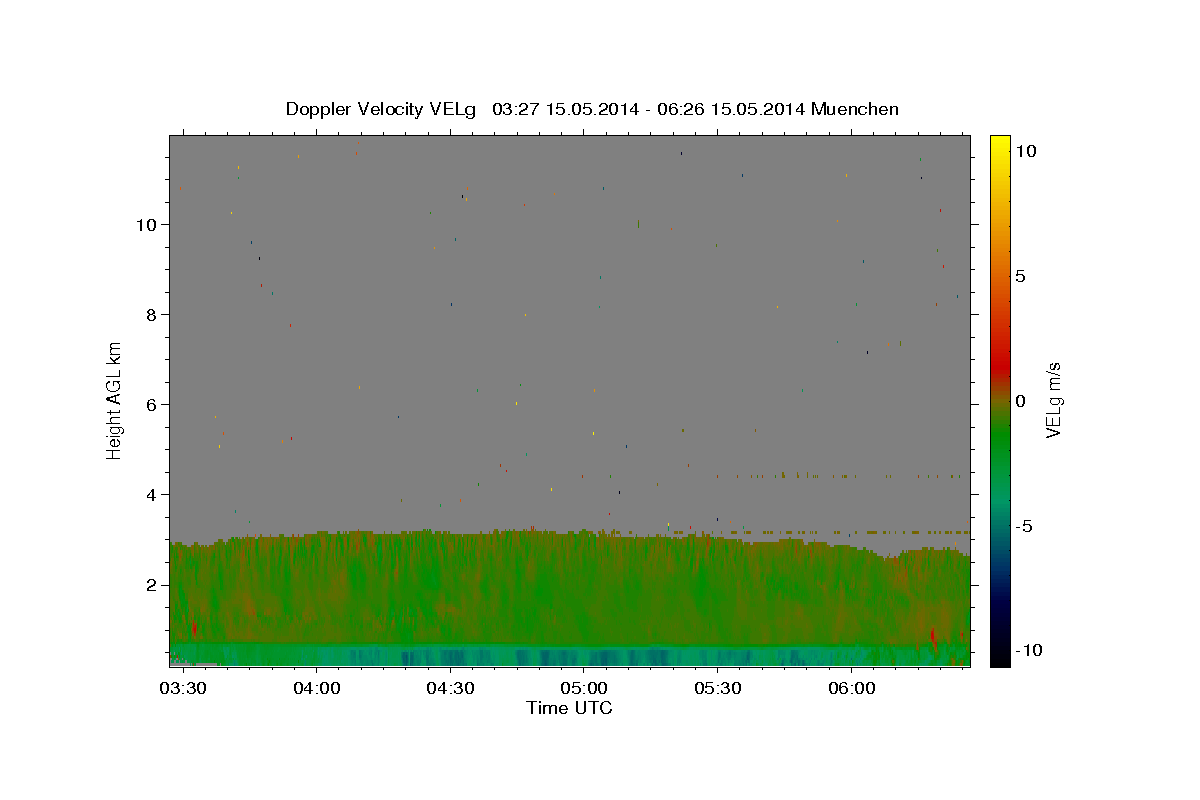
Task: Select the height label 8 on y-axis
Action: tap(151, 314)
